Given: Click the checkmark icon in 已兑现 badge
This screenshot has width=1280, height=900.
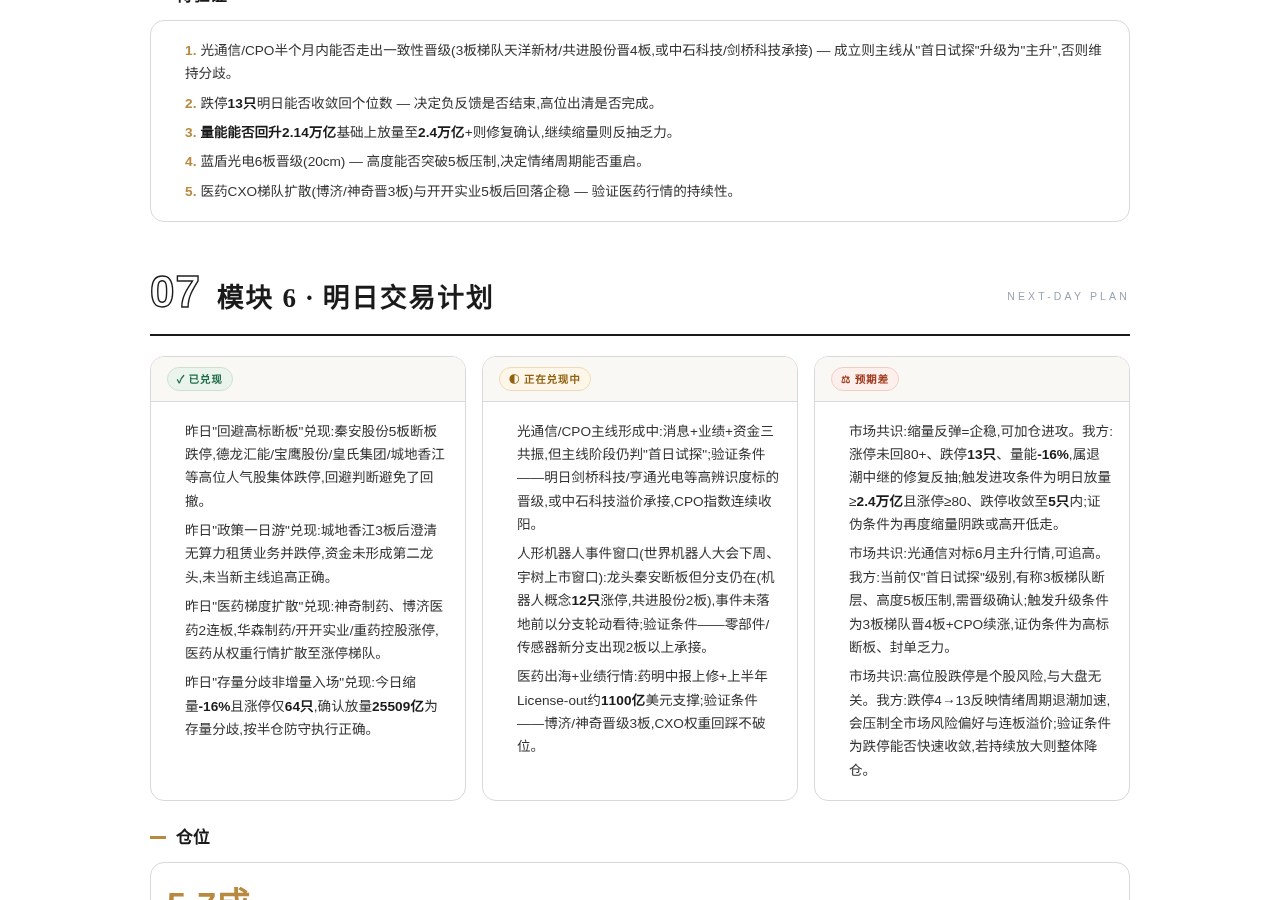Looking at the screenshot, I should [181, 379].
